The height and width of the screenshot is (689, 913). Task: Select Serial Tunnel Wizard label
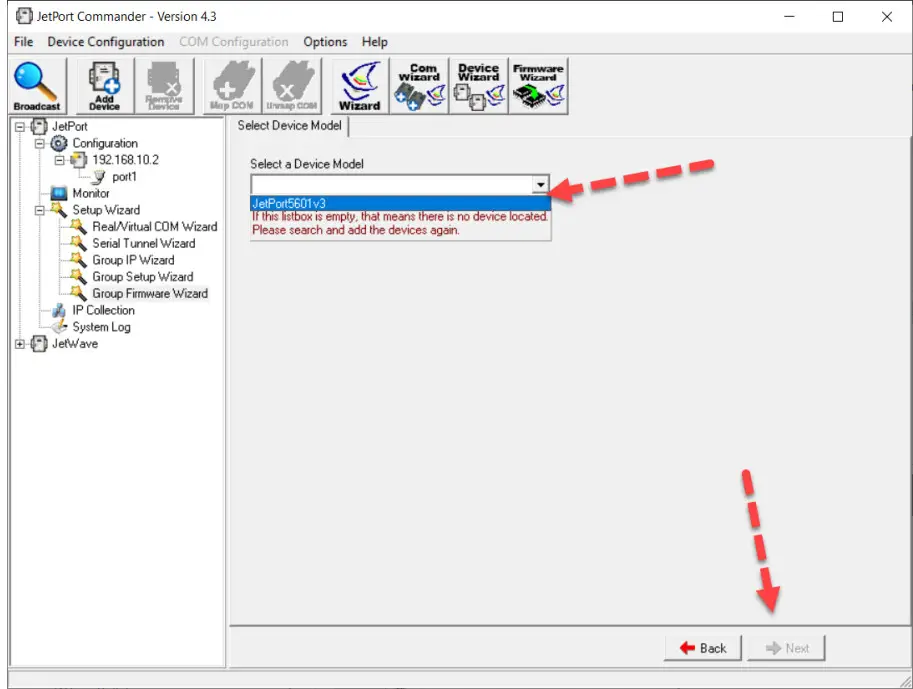(144, 243)
